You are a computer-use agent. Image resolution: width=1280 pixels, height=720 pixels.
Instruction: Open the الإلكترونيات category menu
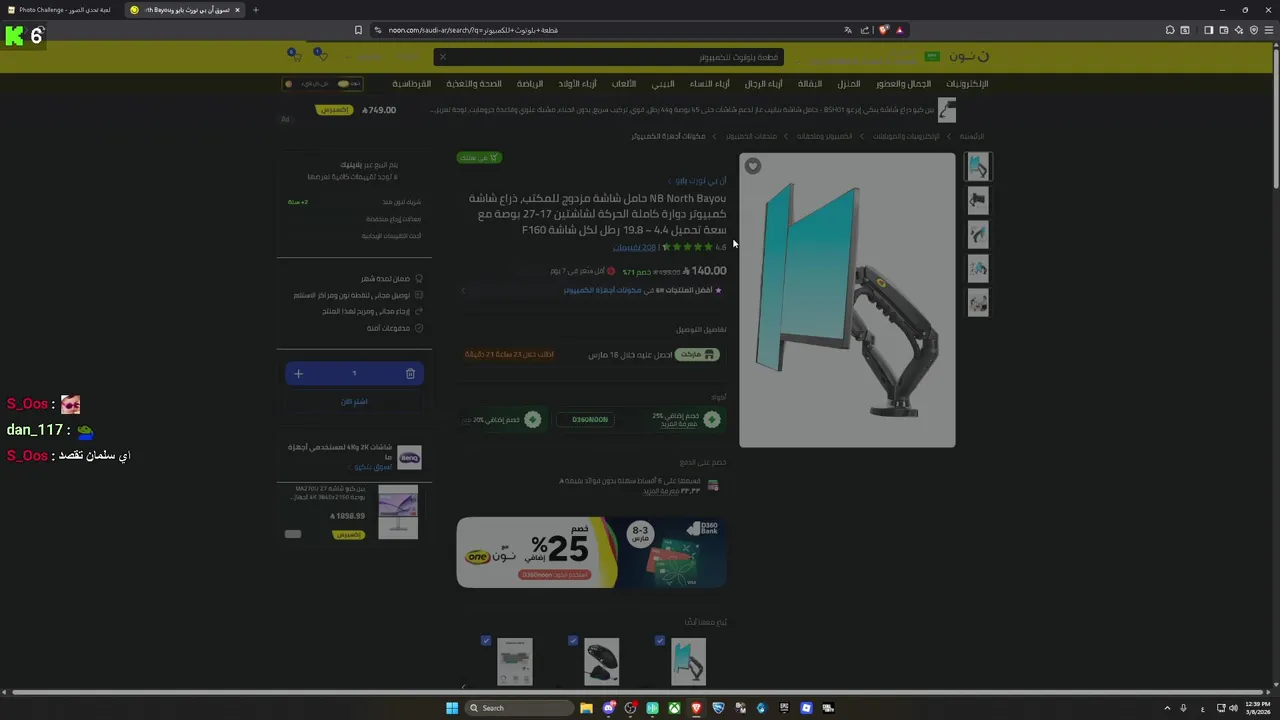[967, 84]
